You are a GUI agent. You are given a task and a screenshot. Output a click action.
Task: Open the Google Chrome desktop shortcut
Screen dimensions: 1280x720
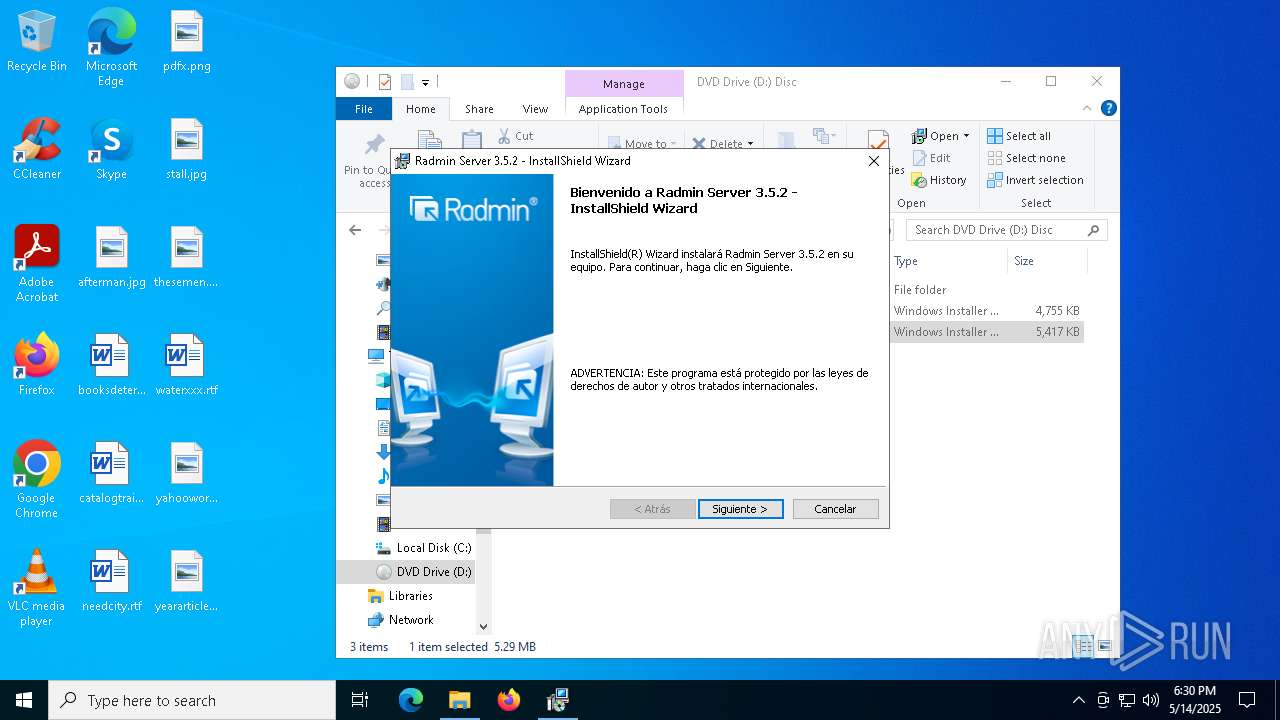(x=37, y=480)
